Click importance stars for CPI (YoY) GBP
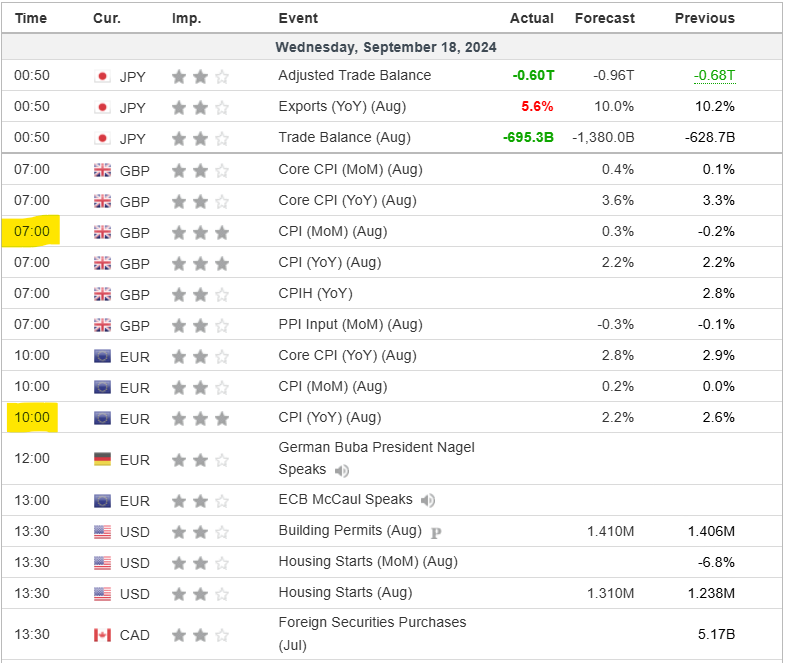 200,263
